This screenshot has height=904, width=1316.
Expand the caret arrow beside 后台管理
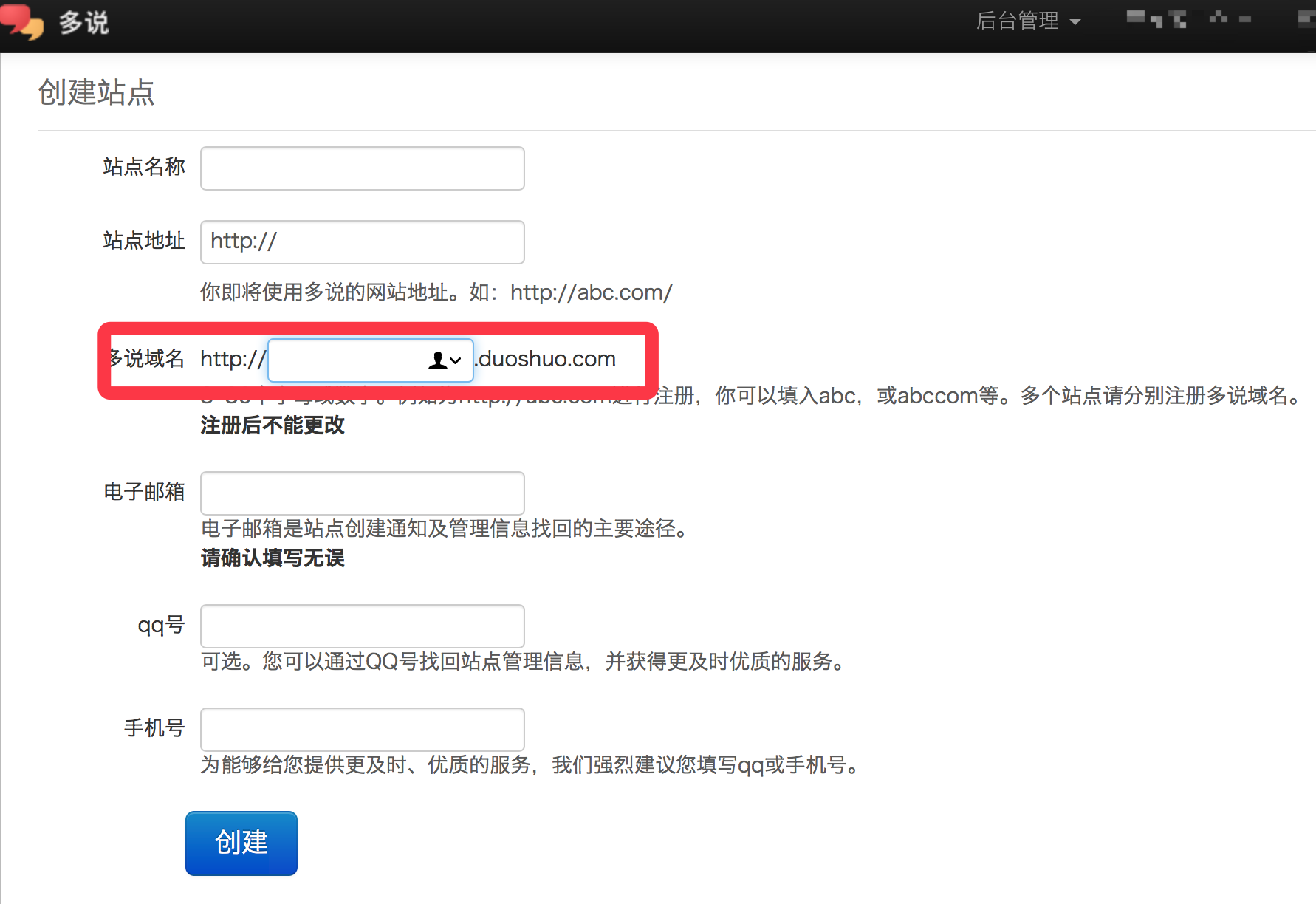click(x=1075, y=22)
